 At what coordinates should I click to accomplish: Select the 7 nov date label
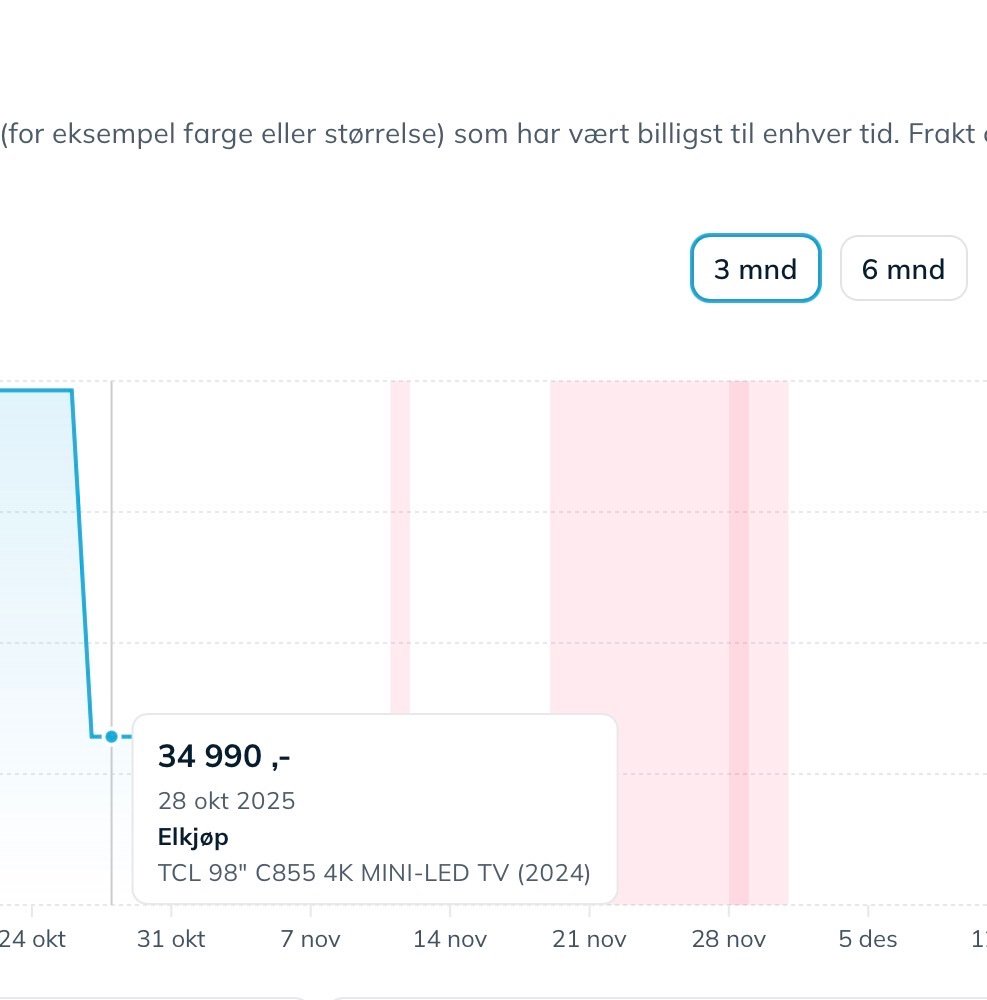(311, 939)
